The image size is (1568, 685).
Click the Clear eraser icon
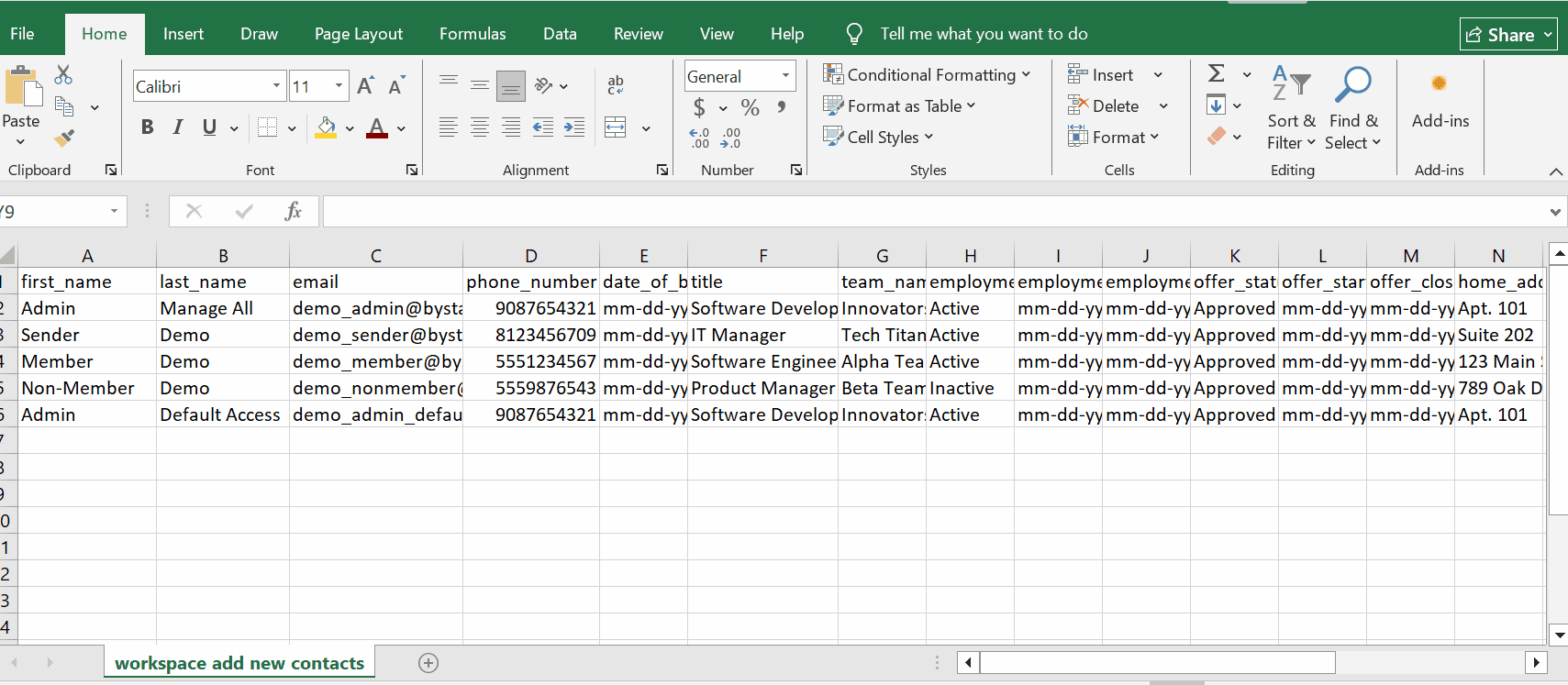1217,136
